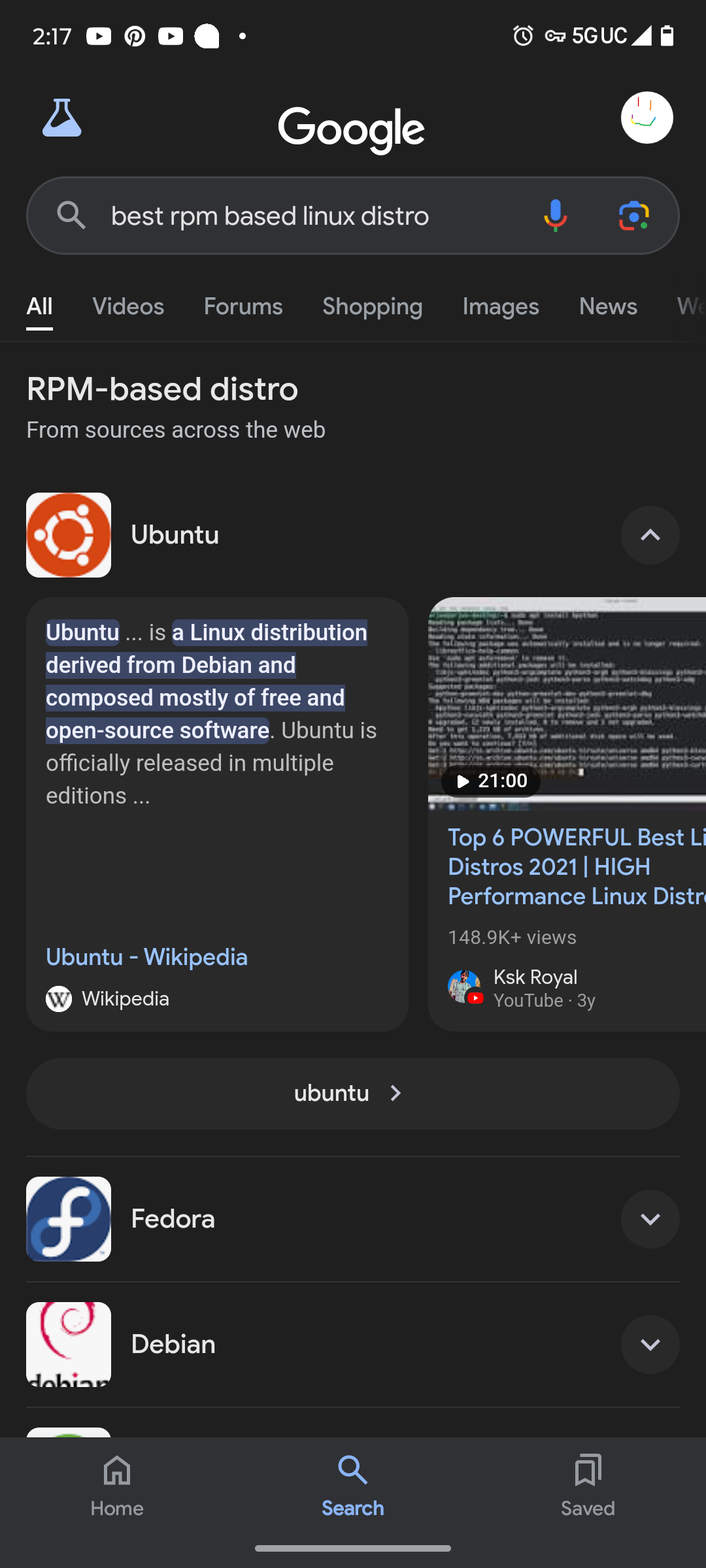Image resolution: width=706 pixels, height=1568 pixels.
Task: Tap the Fedora logo icon
Action: pyautogui.click(x=69, y=1219)
